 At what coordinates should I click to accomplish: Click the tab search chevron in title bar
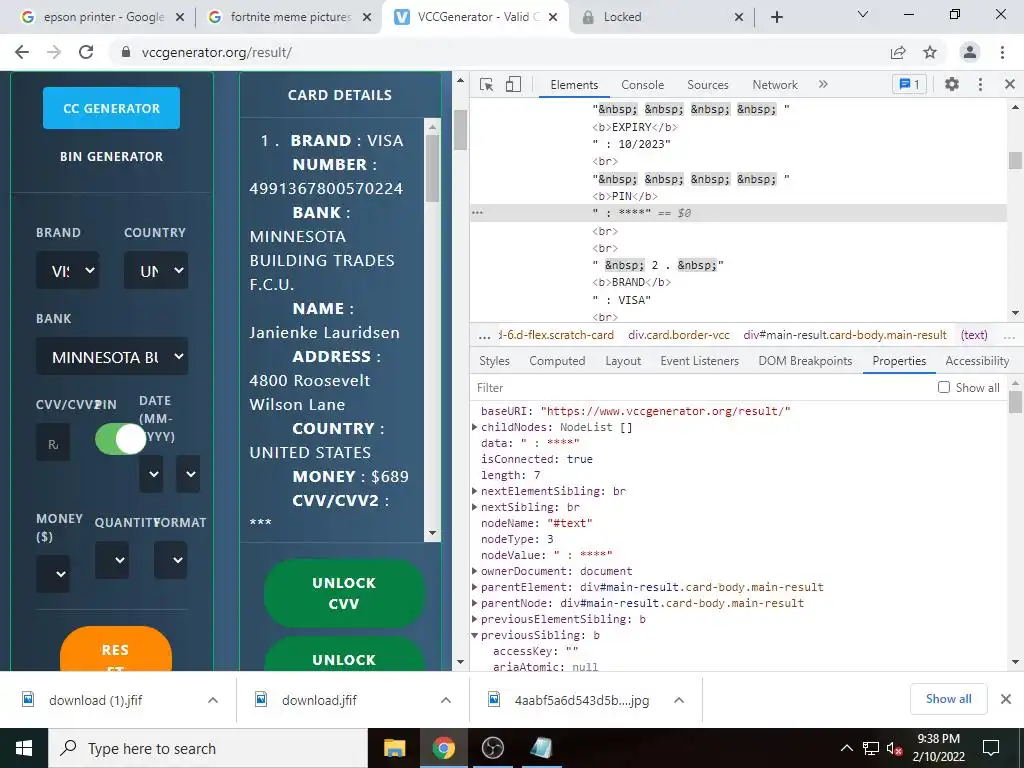[x=863, y=14]
